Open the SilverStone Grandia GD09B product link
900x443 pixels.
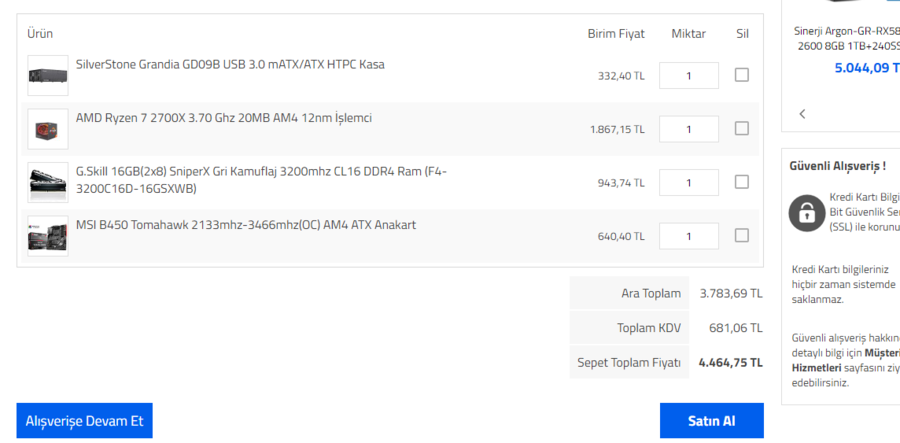click(x=230, y=65)
